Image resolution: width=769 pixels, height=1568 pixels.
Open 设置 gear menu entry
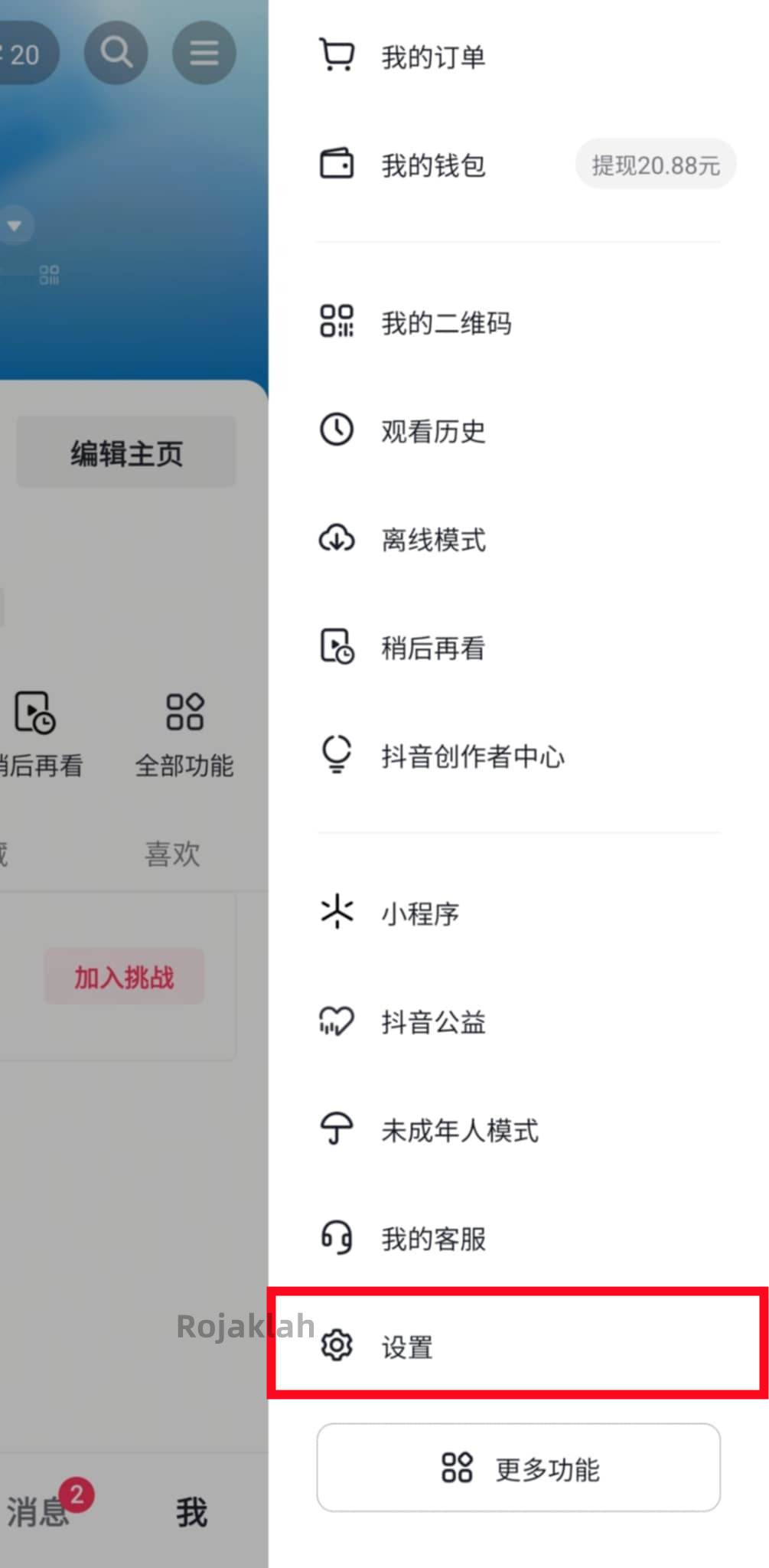pyautogui.click(x=518, y=1345)
